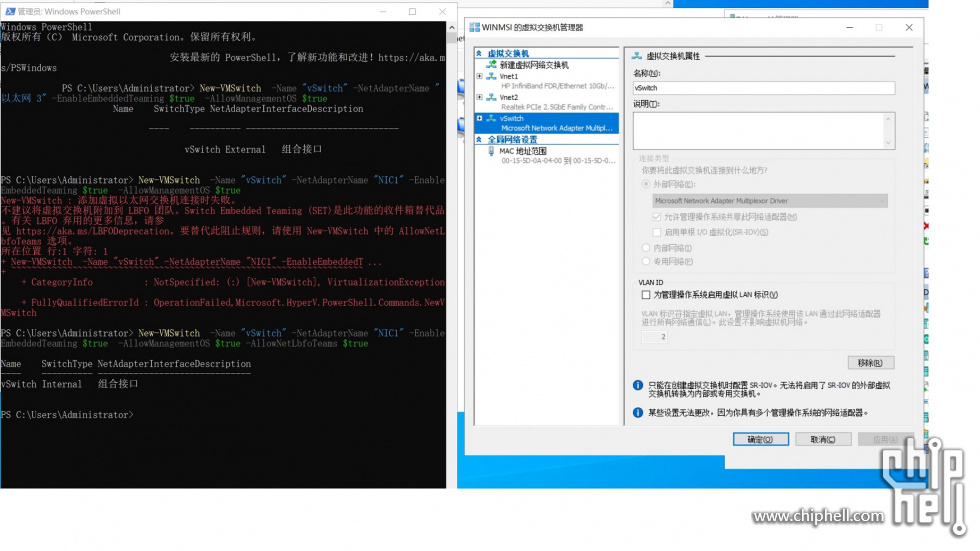Expand the Vnet2 tree node
This screenshot has height=551, width=980.
(480, 97)
